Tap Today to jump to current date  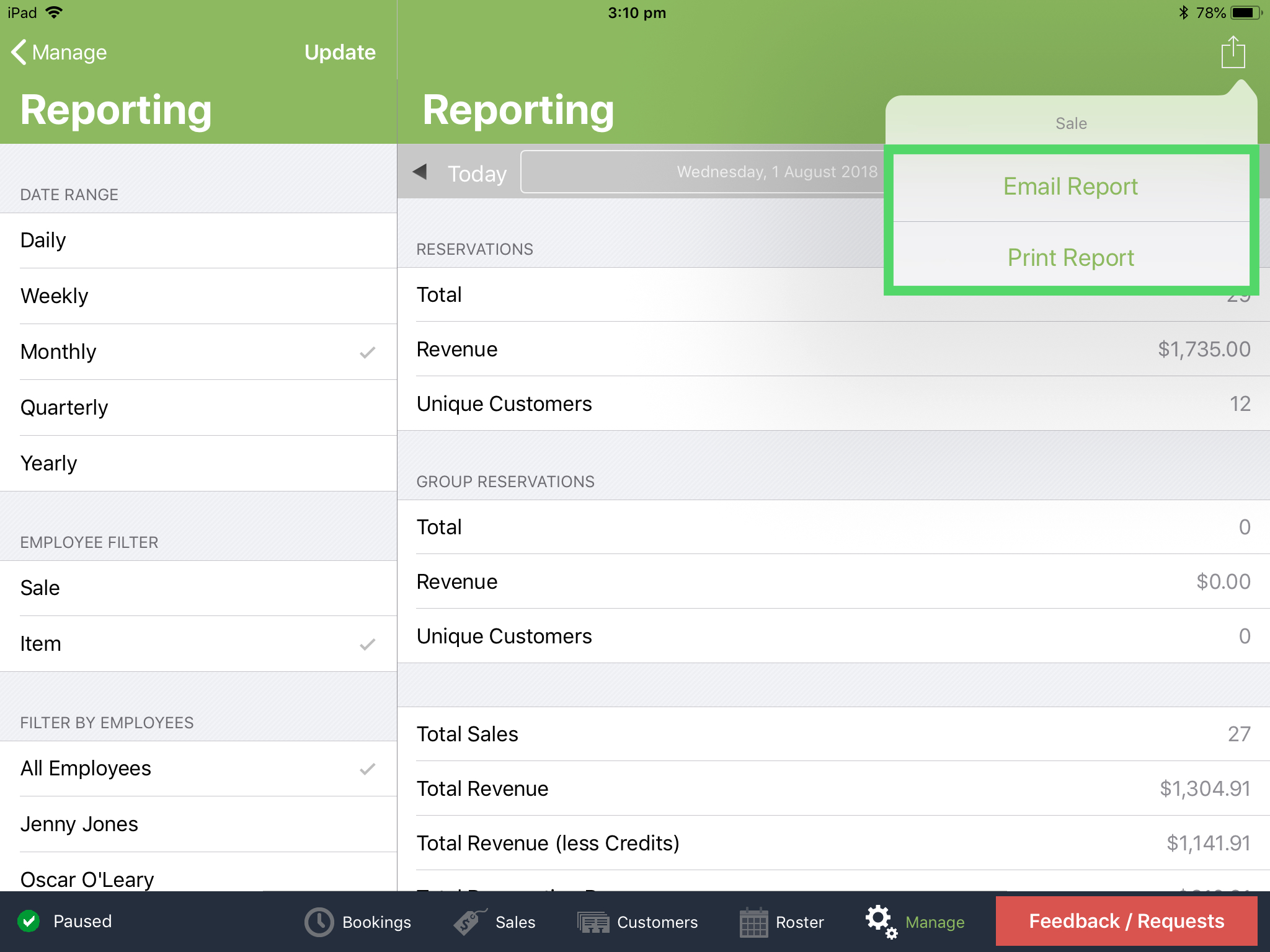(x=476, y=174)
